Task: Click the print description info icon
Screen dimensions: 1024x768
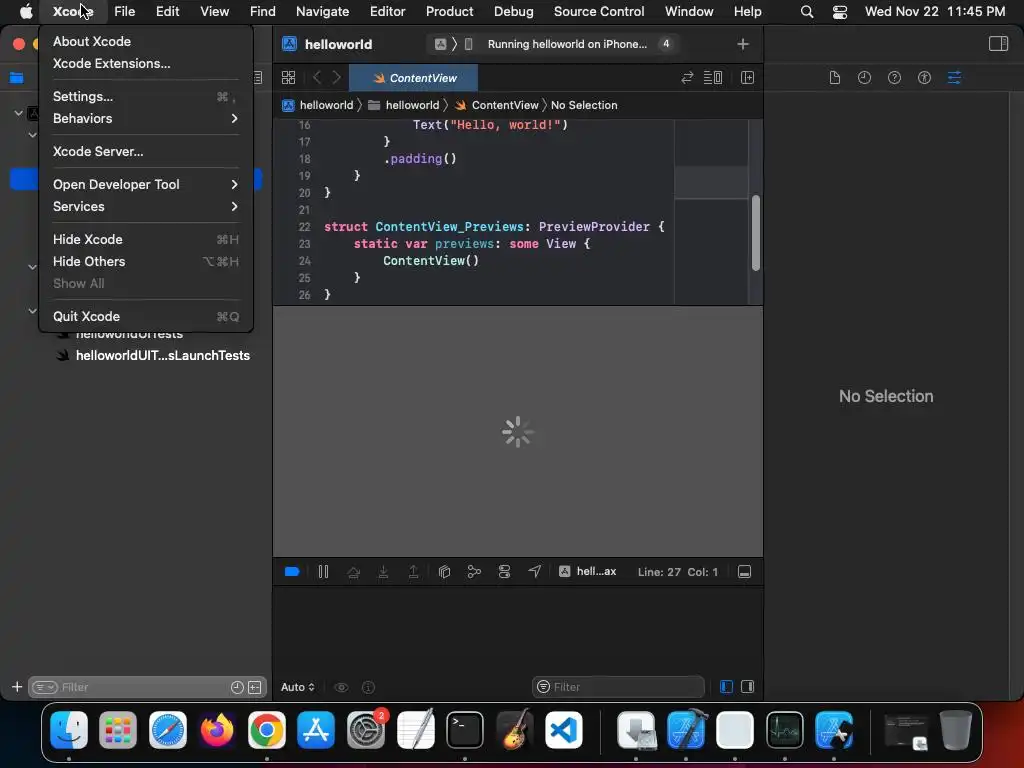Action: tap(368, 687)
